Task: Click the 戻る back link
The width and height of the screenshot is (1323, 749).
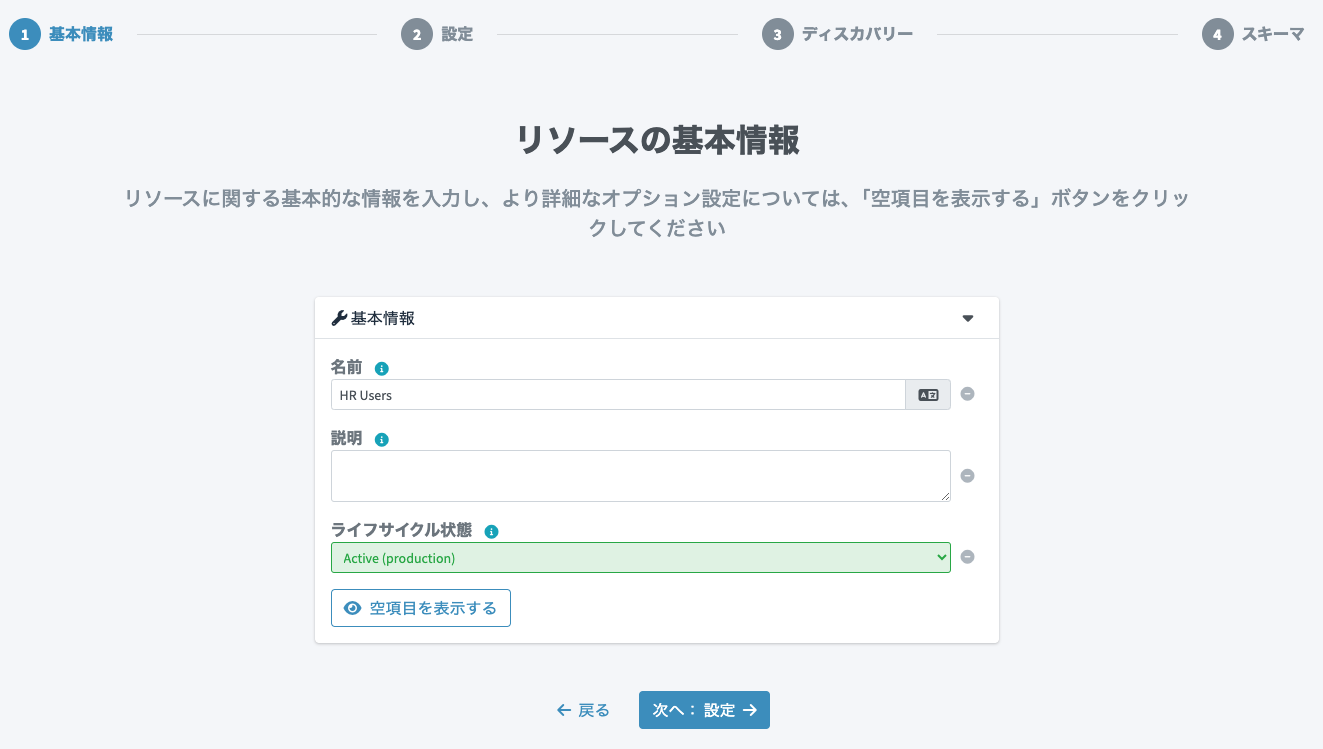Action: click(583, 710)
